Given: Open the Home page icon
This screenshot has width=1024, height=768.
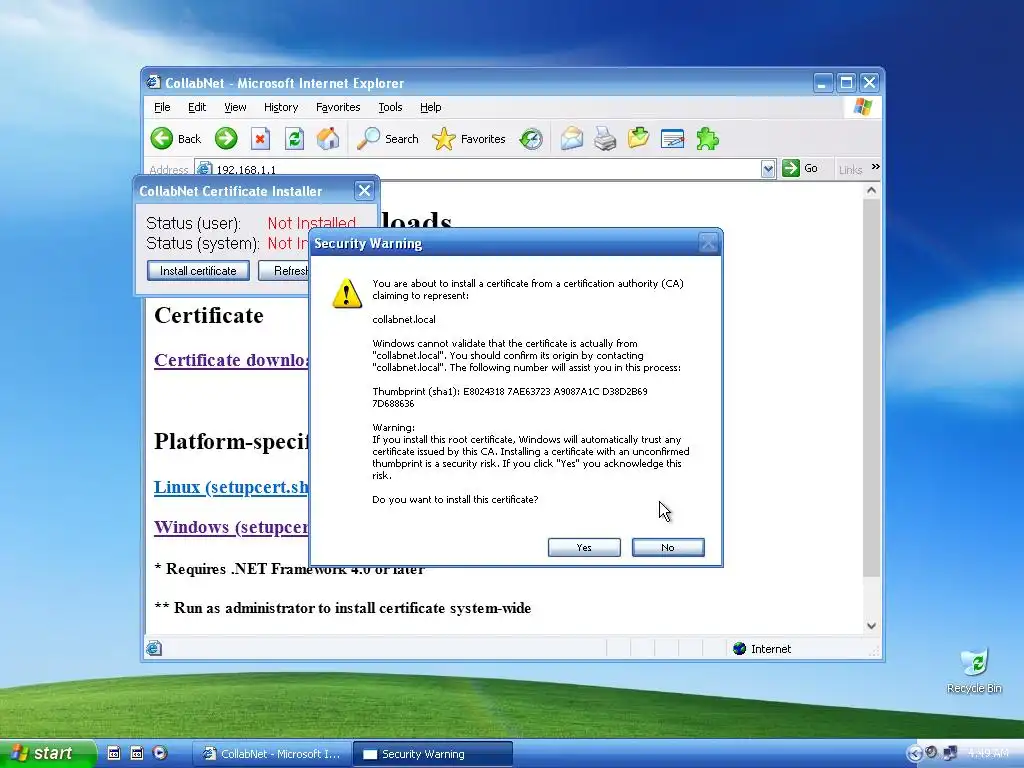Looking at the screenshot, I should click(x=328, y=138).
